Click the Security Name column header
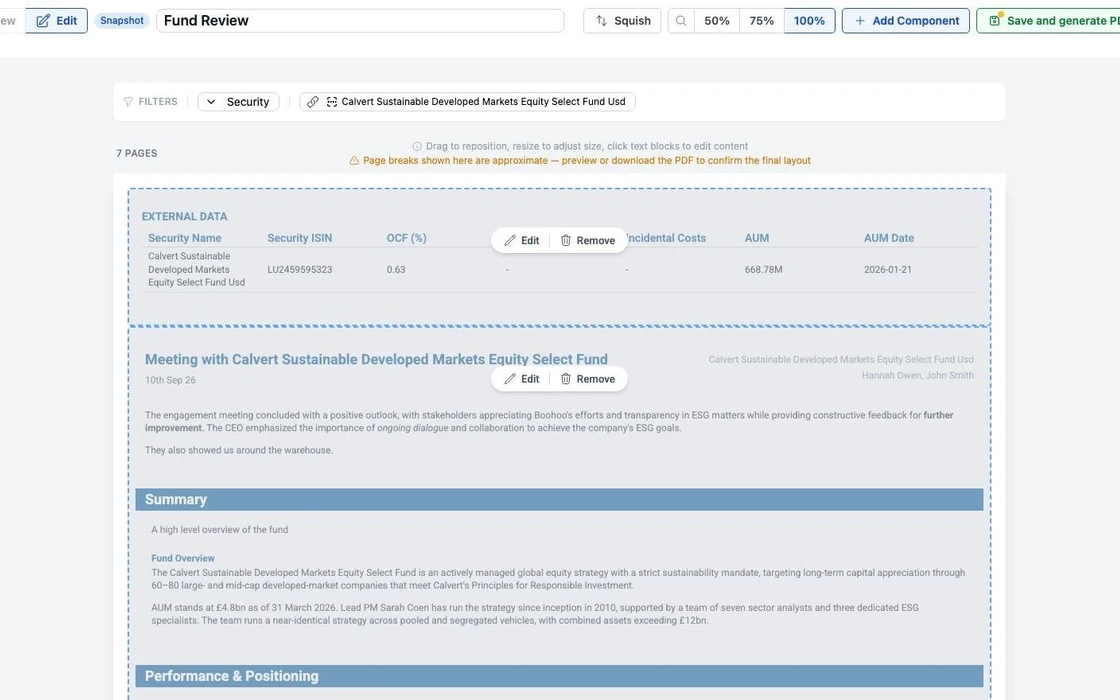This screenshot has width=1120, height=700. click(x=184, y=238)
